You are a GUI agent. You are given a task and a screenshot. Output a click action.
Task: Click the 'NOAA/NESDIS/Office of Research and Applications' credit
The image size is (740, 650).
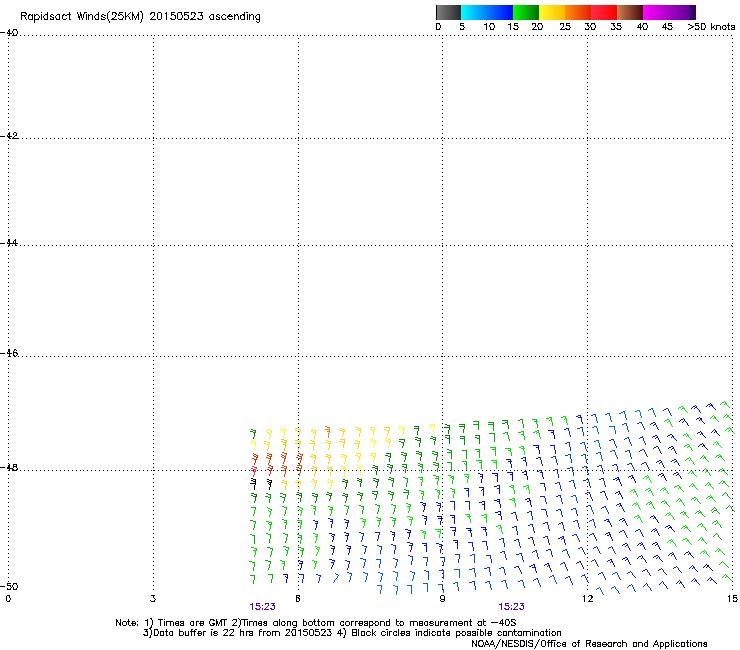coord(589,644)
